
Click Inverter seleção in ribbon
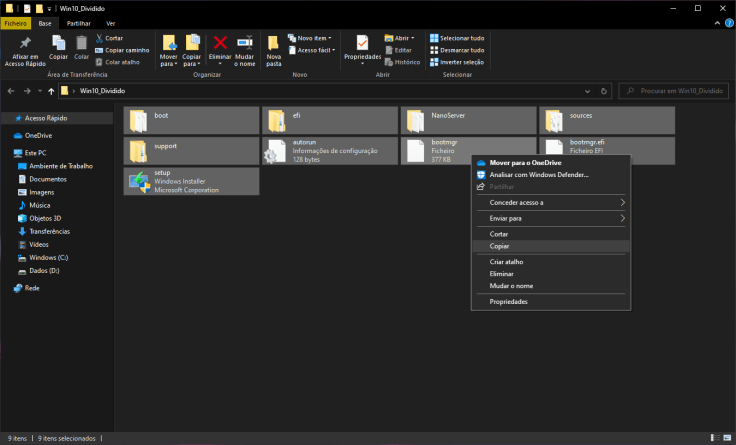tap(457, 62)
